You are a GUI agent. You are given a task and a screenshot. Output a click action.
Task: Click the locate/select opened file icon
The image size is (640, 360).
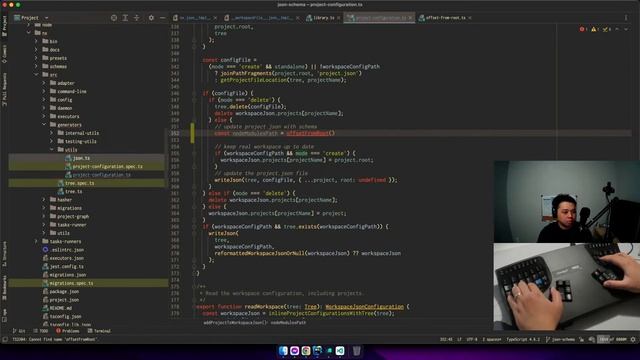[114, 18]
